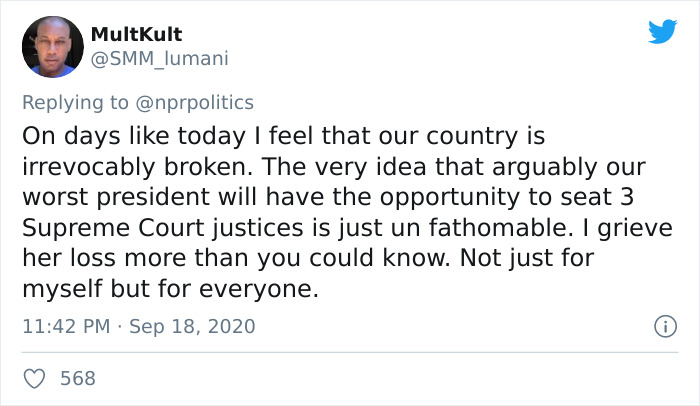Like the tweet with the heart icon
Image resolution: width=700 pixels, height=406 pixels.
click(34, 378)
